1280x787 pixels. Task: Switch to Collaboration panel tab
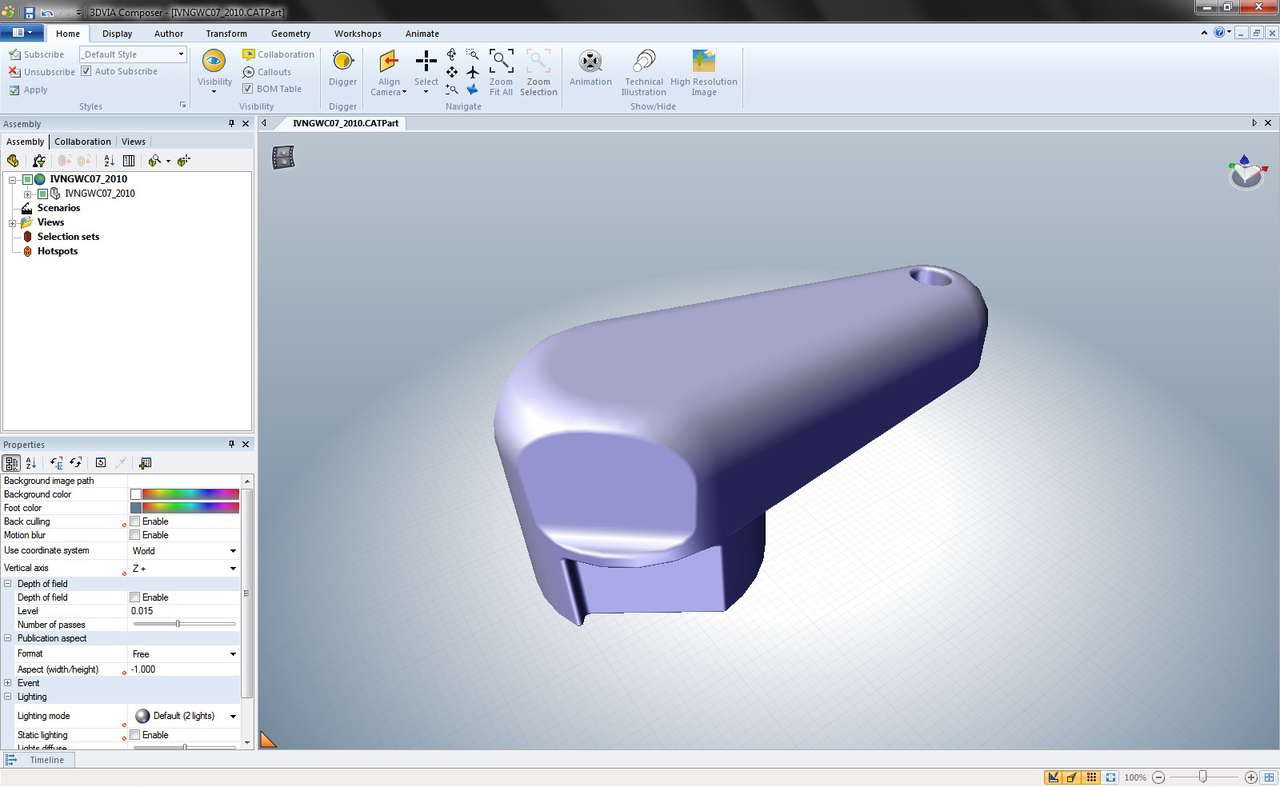83,141
